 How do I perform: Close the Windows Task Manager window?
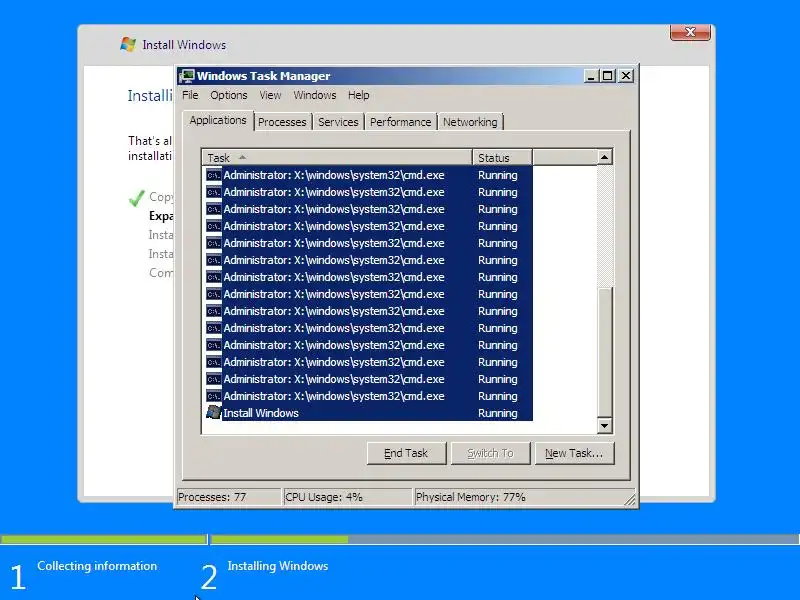[626, 76]
